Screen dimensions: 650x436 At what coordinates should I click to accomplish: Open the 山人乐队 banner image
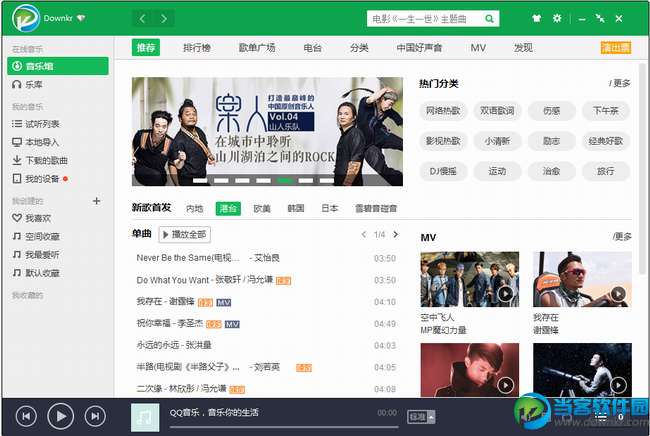267,131
